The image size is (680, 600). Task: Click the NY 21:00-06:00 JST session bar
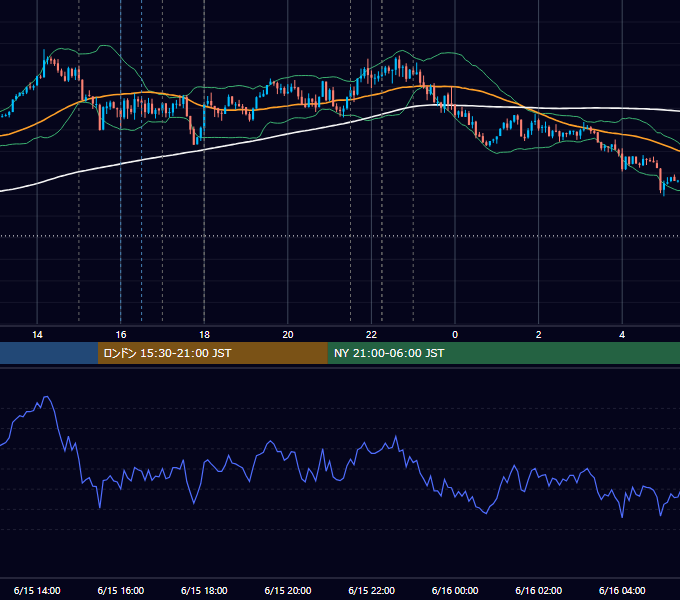click(503, 353)
